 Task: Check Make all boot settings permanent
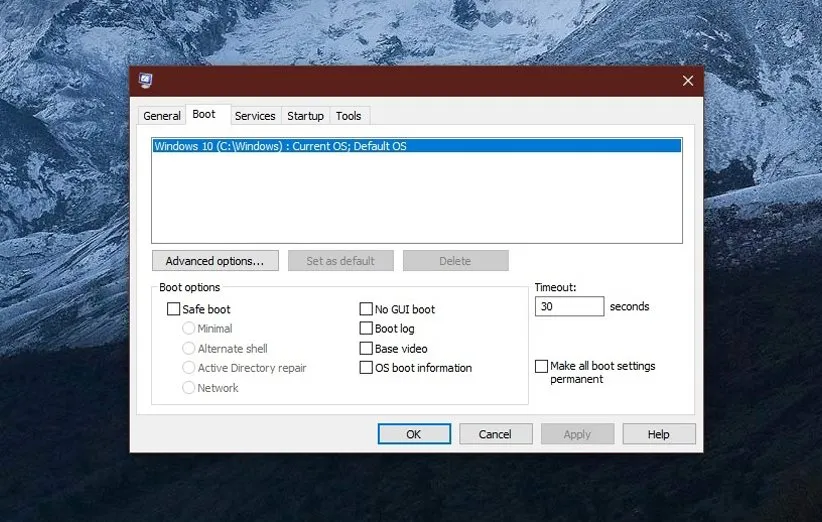(542, 367)
